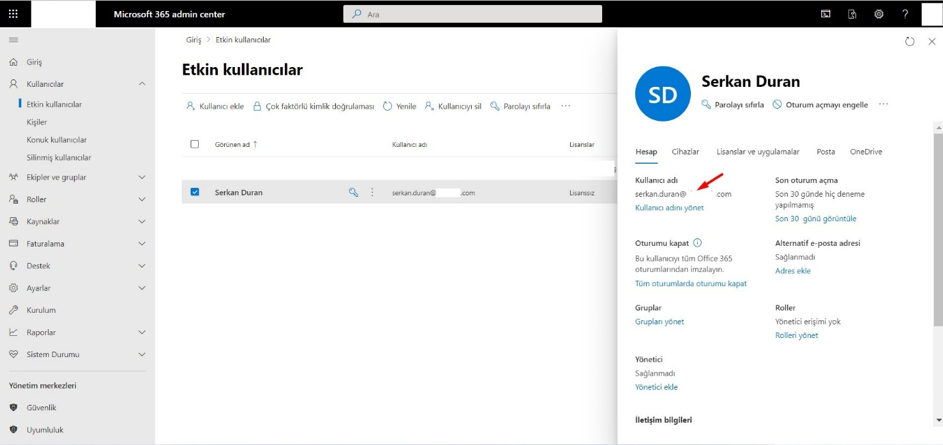Open the more actions ellipsis in user panel

[883, 104]
